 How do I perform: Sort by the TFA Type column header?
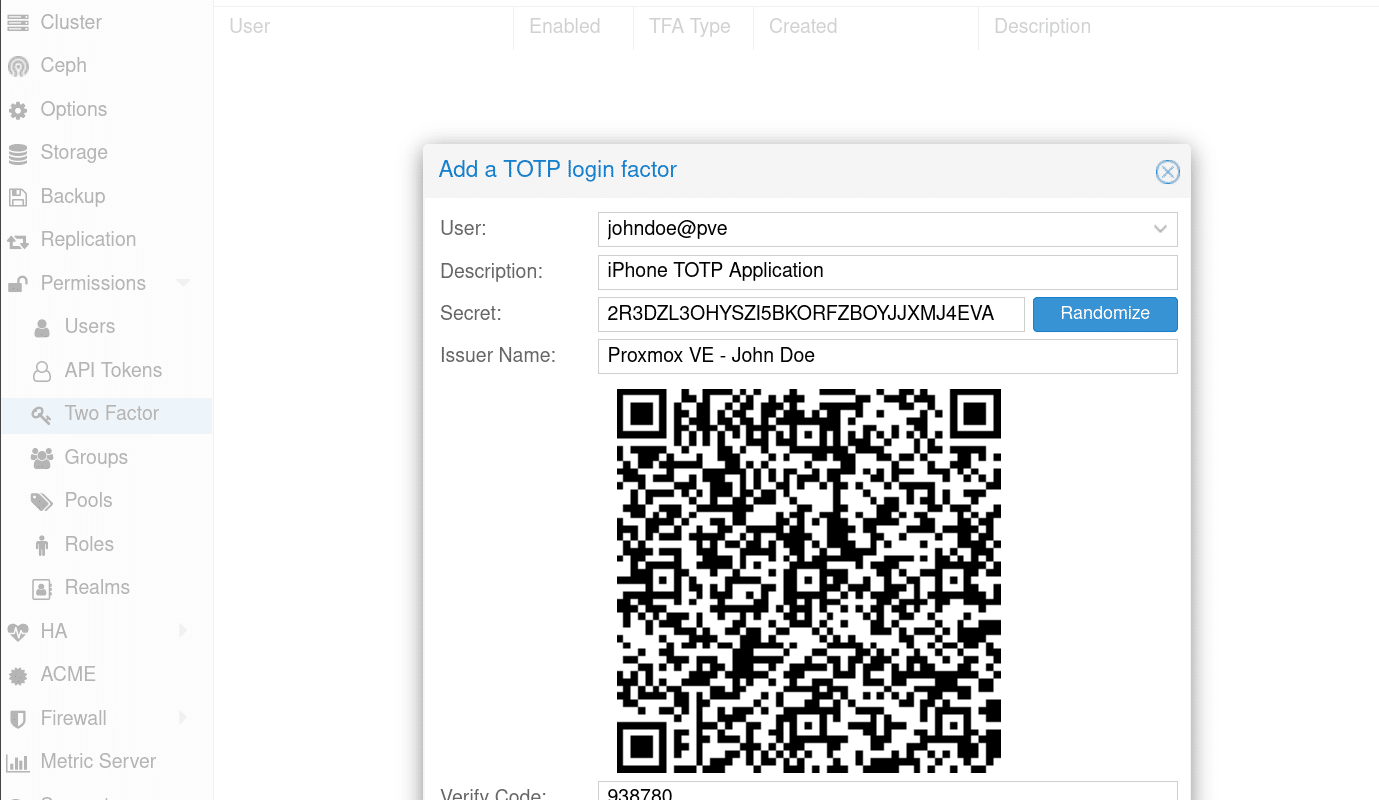click(693, 27)
